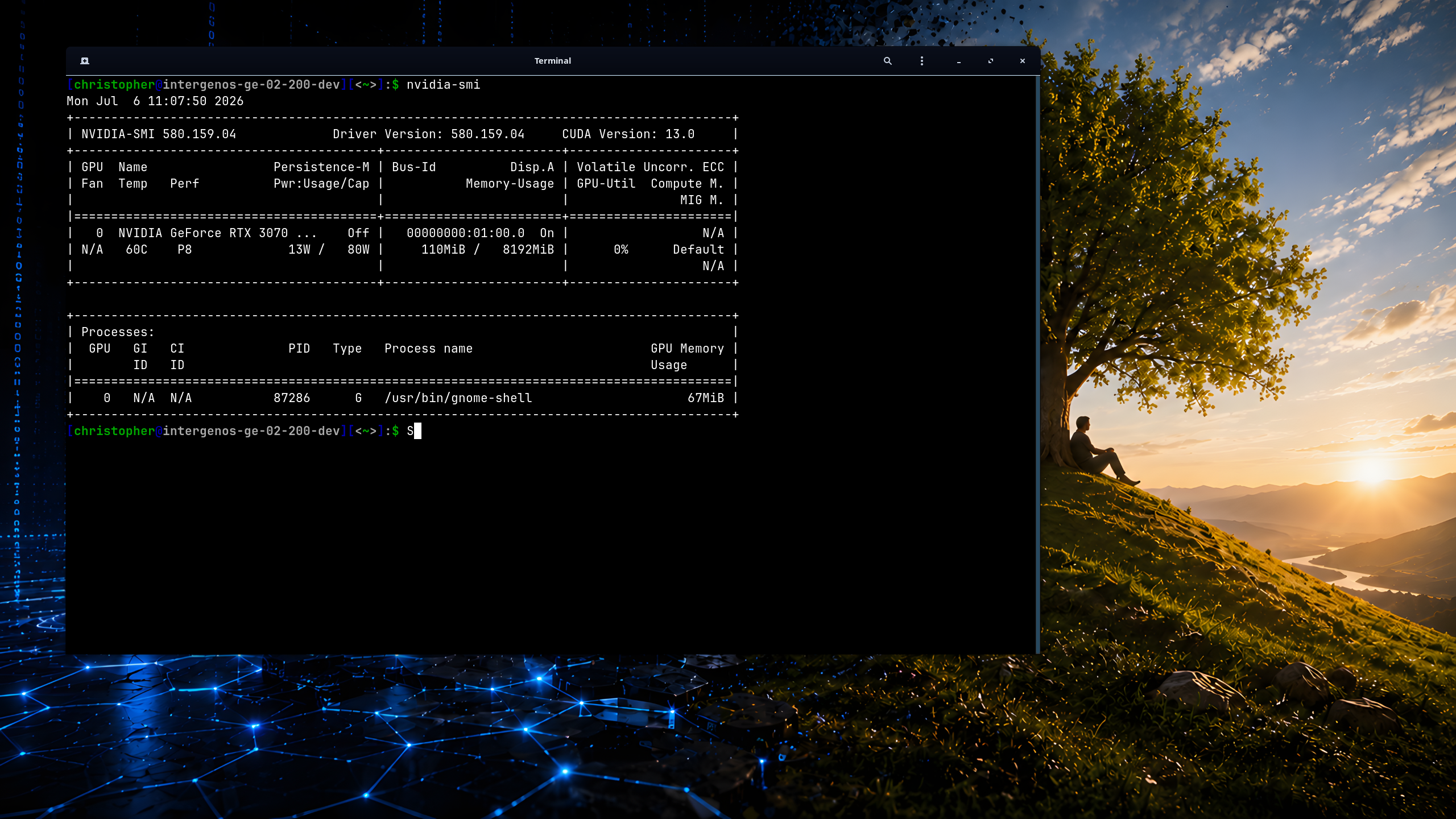Open the terminal search icon
The height and width of the screenshot is (819, 1456).
(887, 61)
